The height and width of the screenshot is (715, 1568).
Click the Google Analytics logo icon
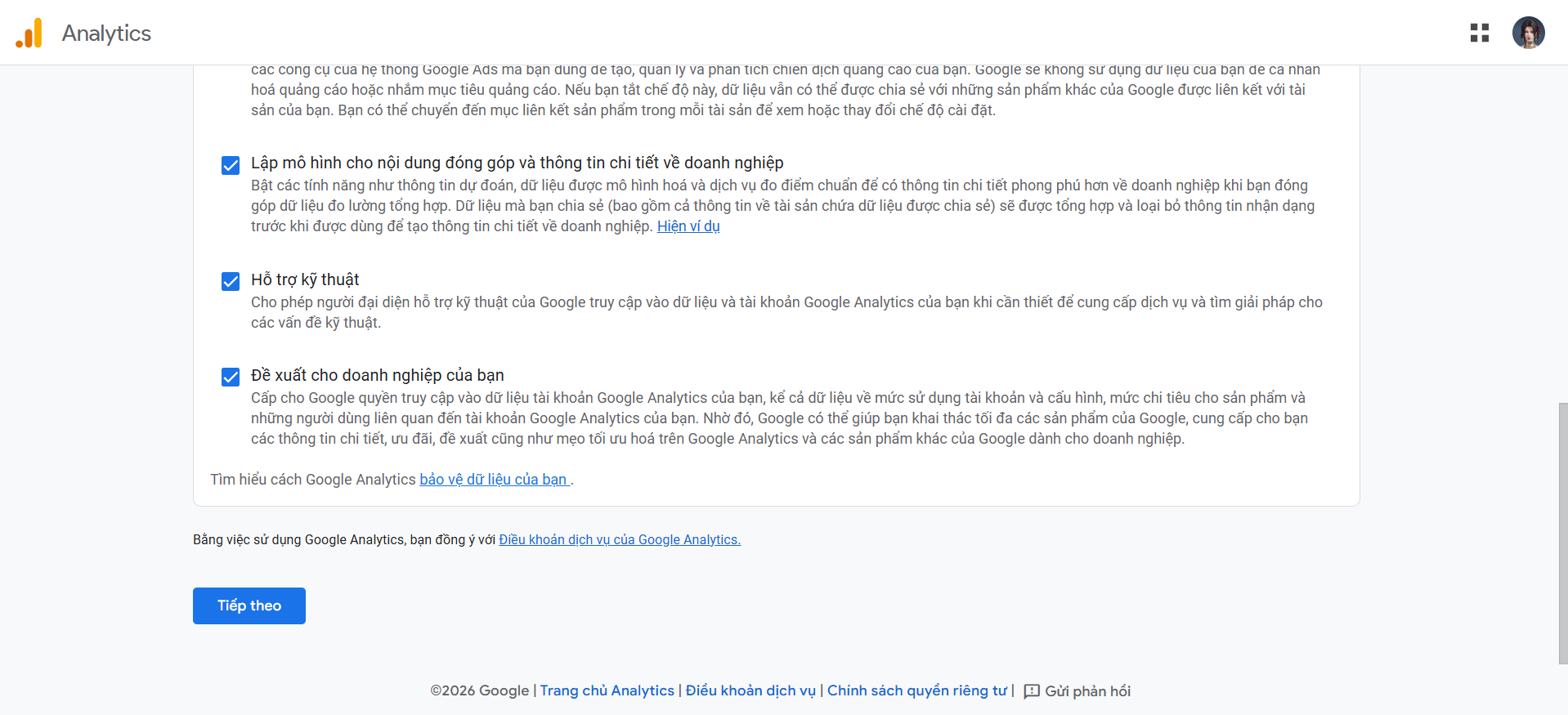click(29, 34)
